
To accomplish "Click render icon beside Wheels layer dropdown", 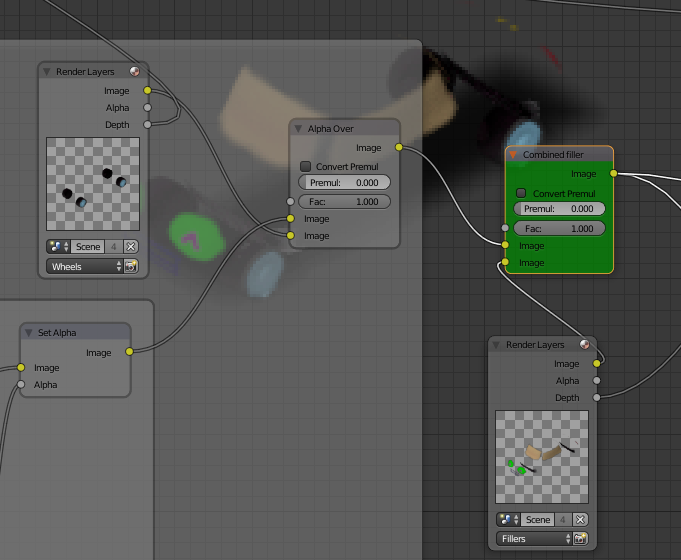I will point(131,267).
